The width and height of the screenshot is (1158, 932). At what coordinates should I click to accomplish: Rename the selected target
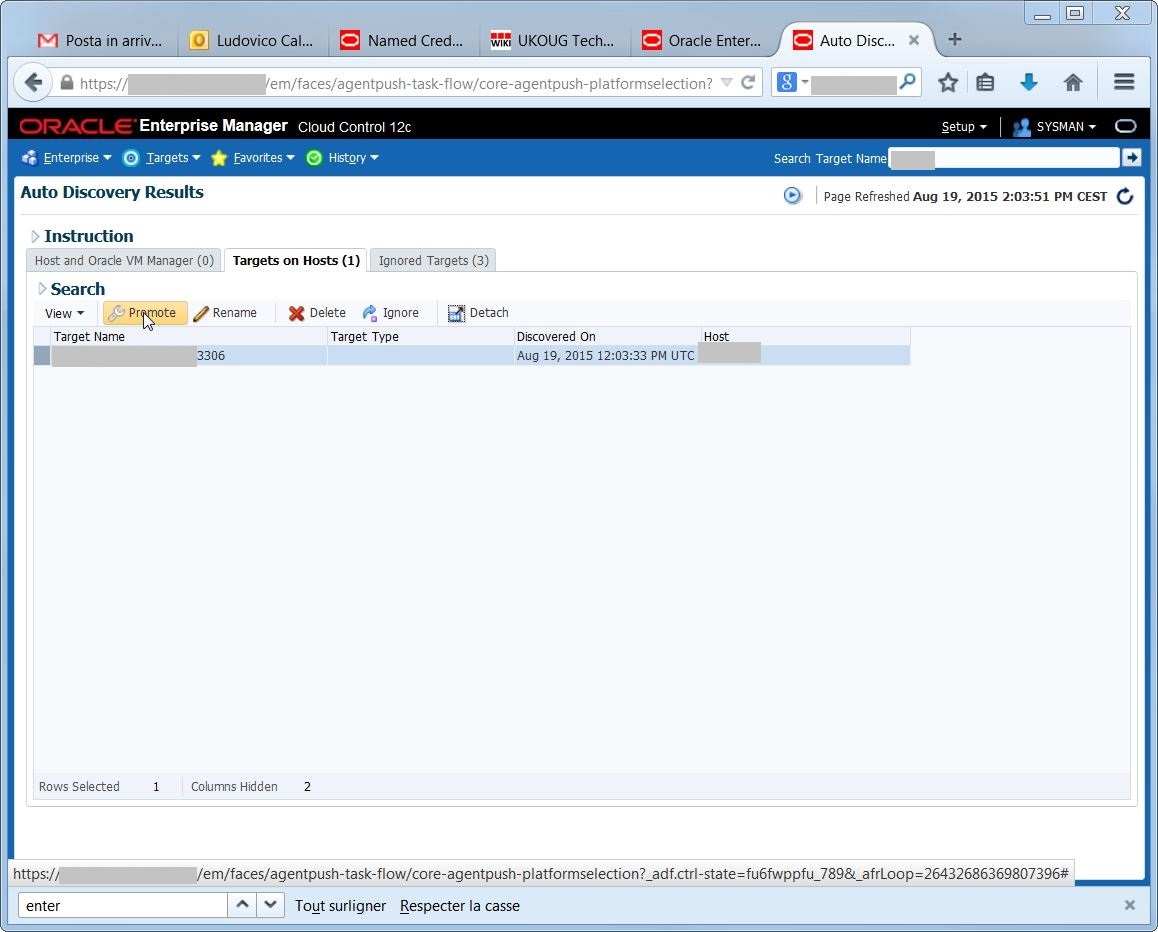pyautogui.click(x=225, y=312)
